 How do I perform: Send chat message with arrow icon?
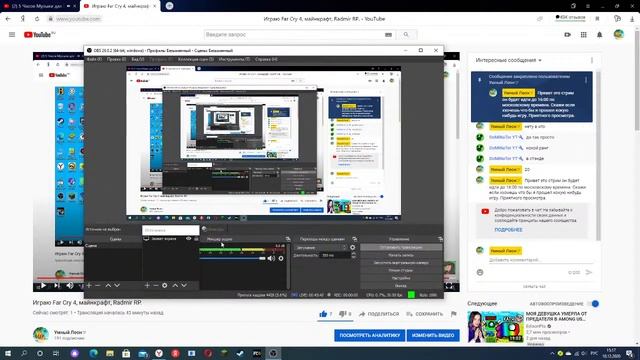coord(589,272)
